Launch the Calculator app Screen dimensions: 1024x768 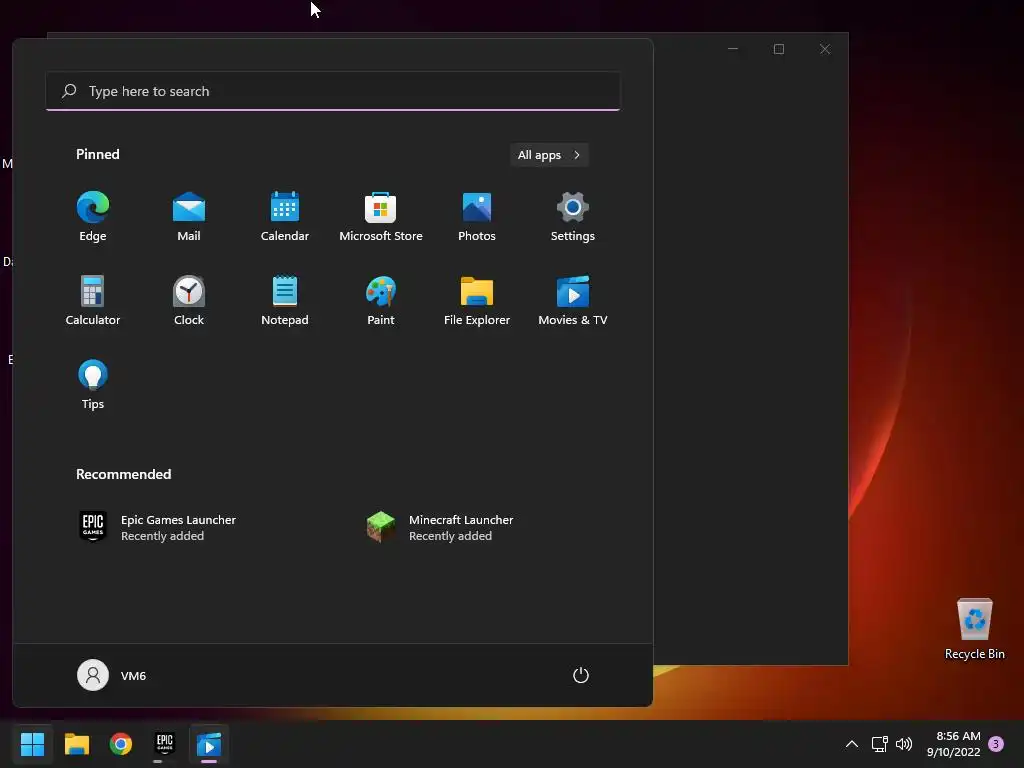[x=93, y=300]
